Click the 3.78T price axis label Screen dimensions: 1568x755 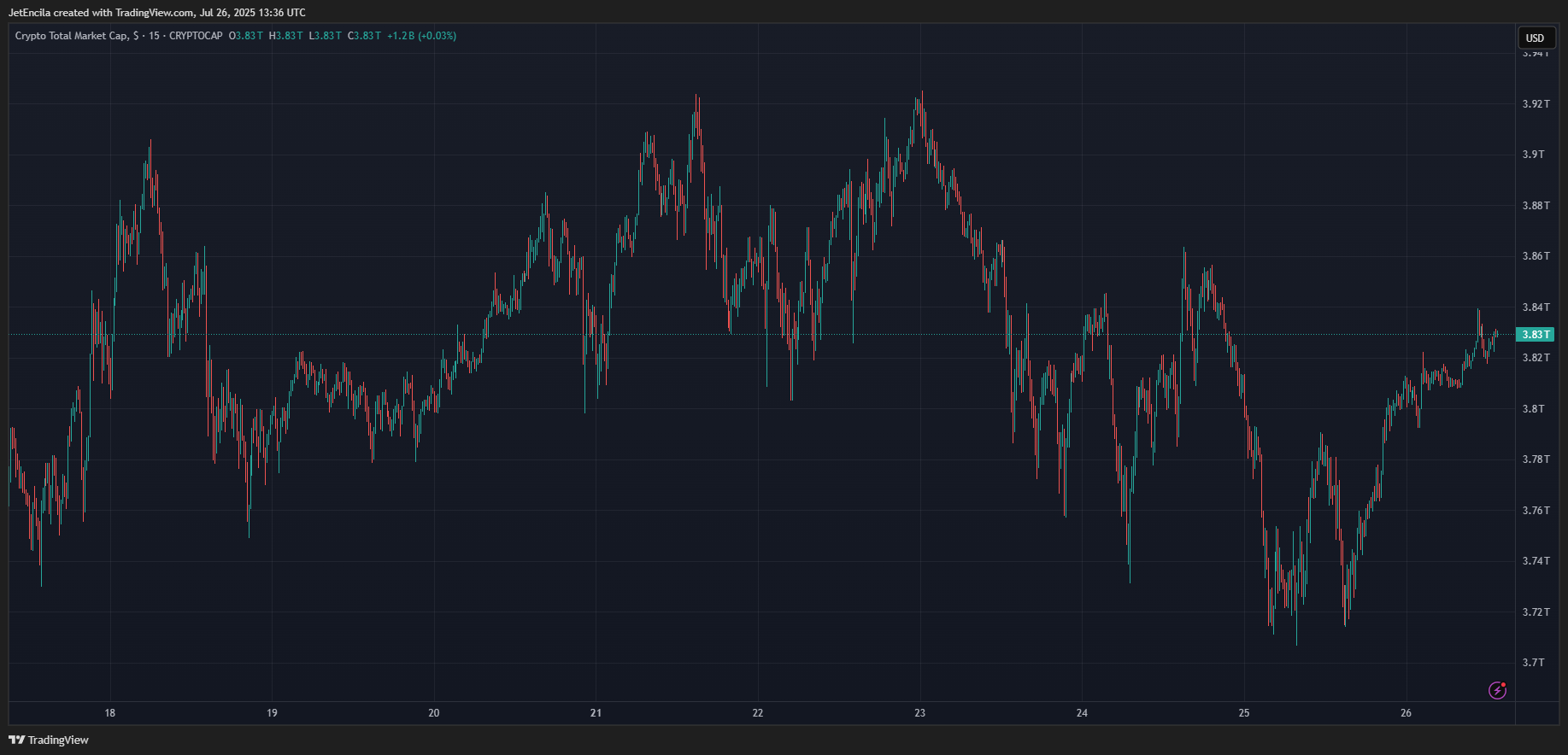(x=1536, y=459)
